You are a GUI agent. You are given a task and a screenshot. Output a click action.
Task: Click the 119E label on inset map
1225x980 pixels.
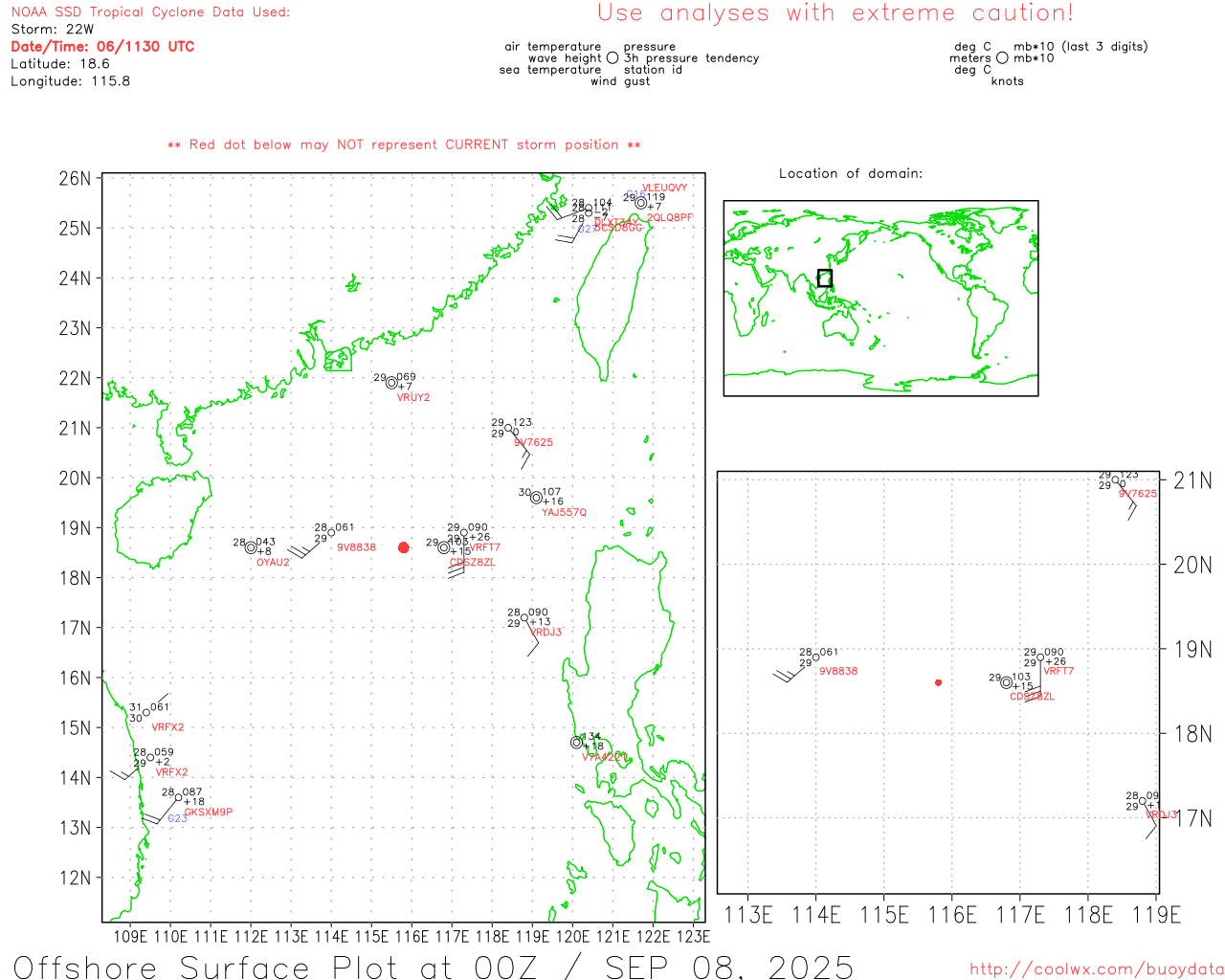coord(1156,915)
